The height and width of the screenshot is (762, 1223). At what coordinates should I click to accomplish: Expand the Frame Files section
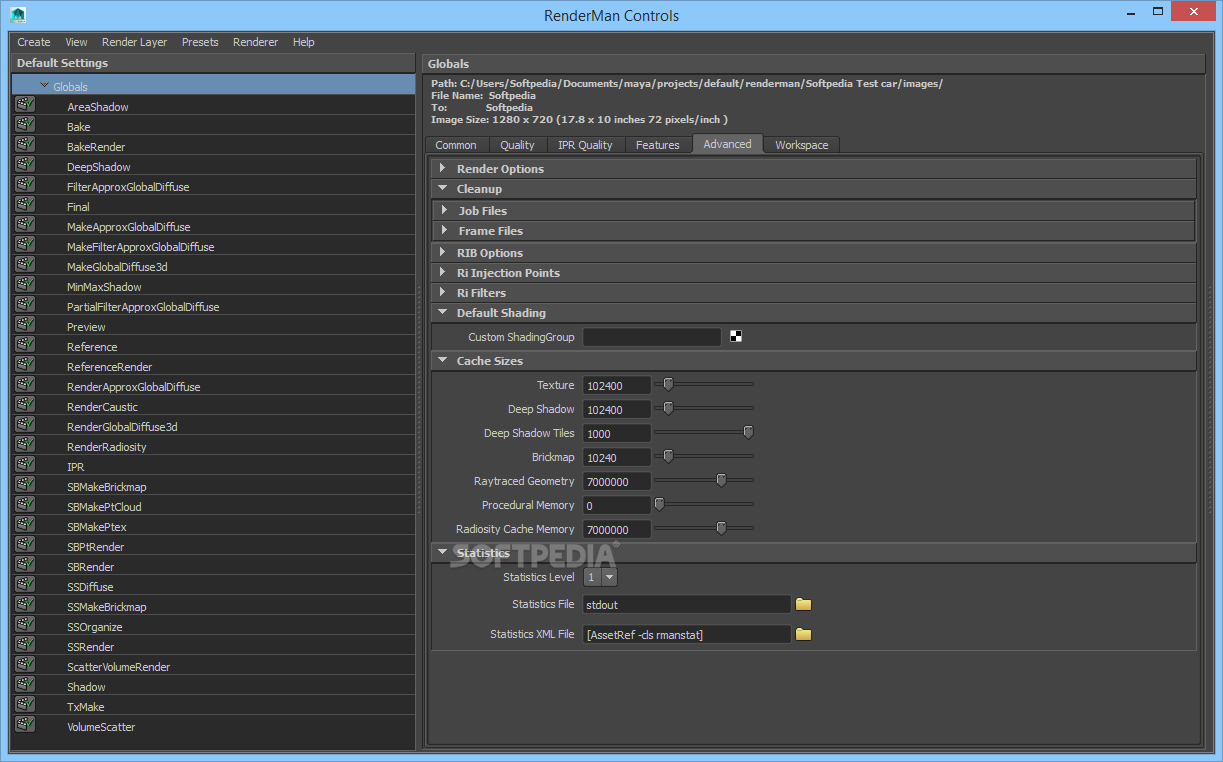445,230
